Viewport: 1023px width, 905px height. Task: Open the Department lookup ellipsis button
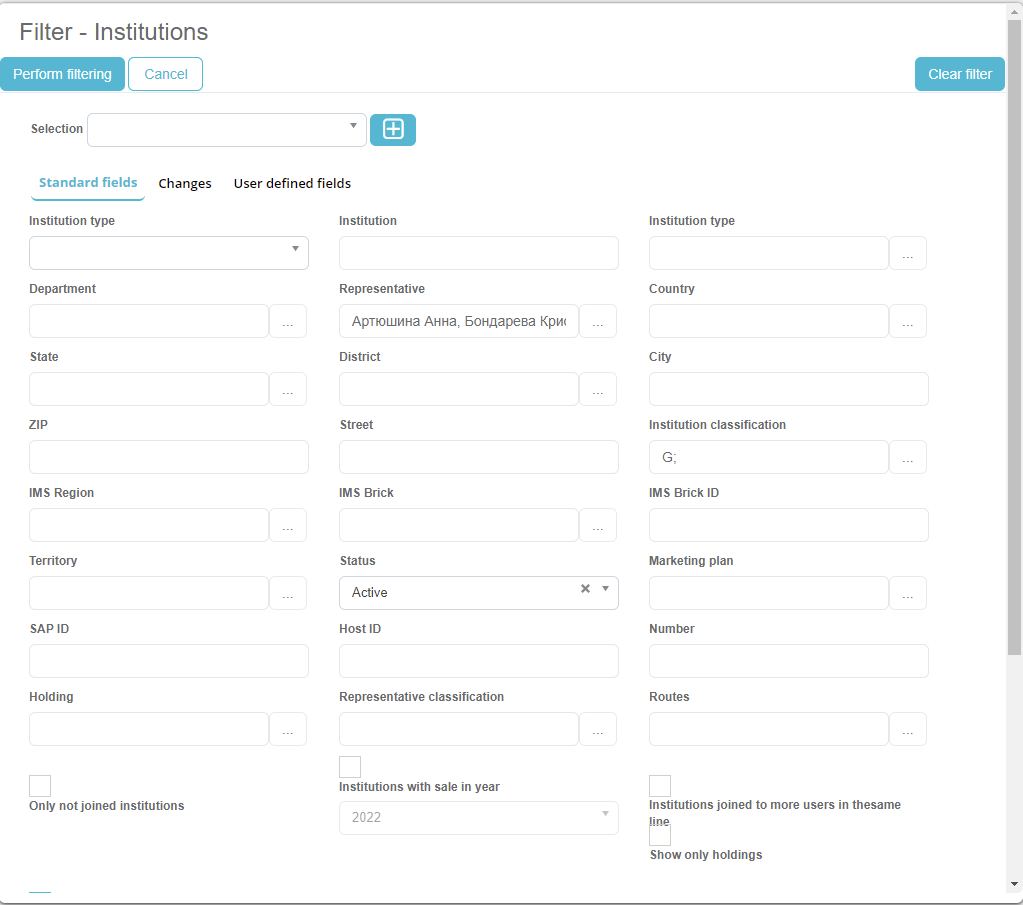click(288, 322)
